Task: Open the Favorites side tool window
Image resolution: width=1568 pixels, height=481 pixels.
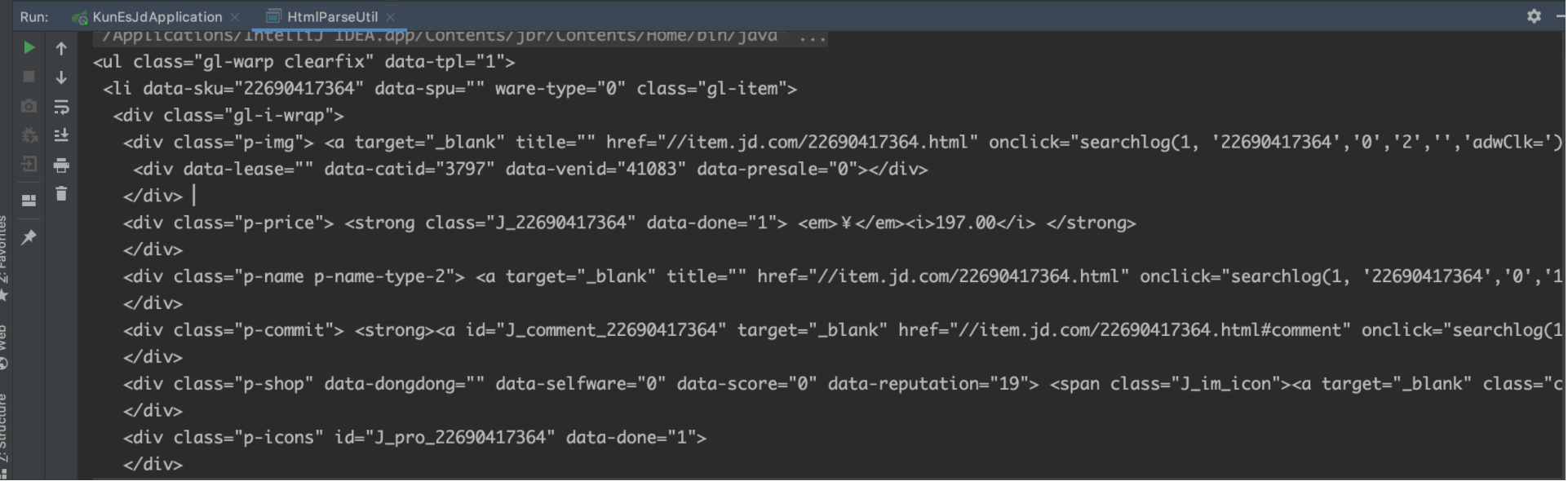Action: pyautogui.click(x=4, y=257)
